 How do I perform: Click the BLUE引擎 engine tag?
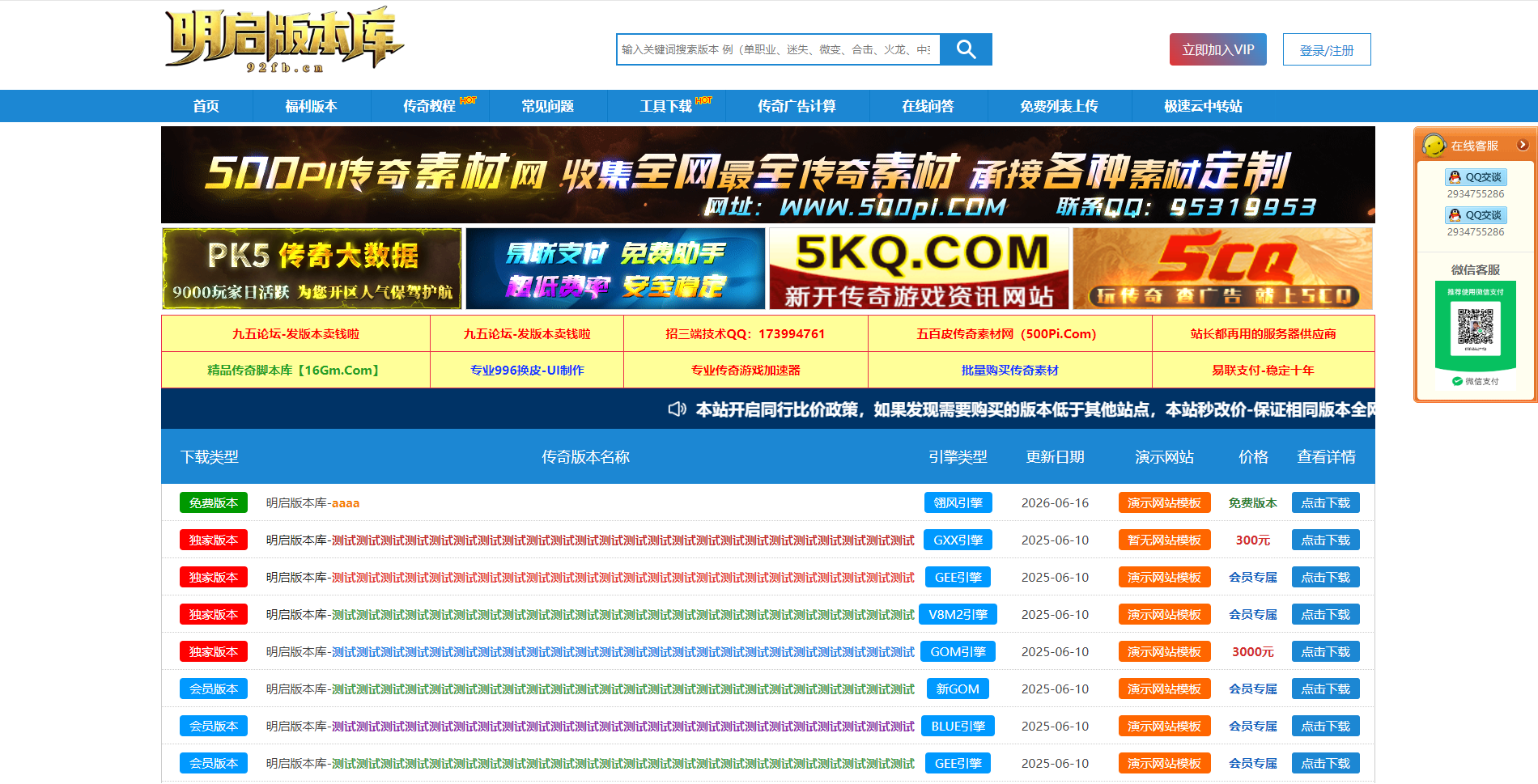(958, 726)
